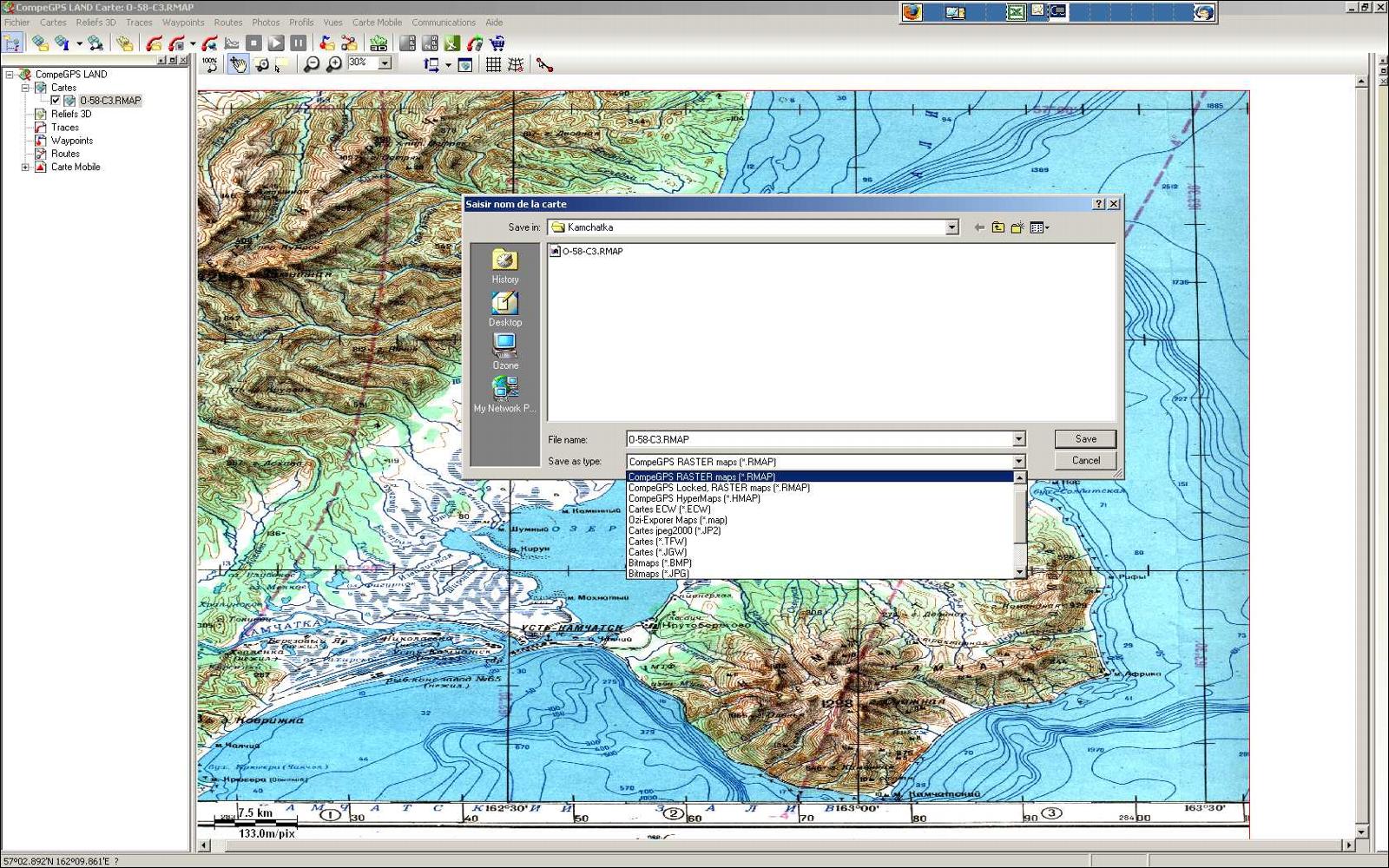Screen dimensions: 1389x868
Task: Click the track profile graph icon
Action: tap(232, 43)
